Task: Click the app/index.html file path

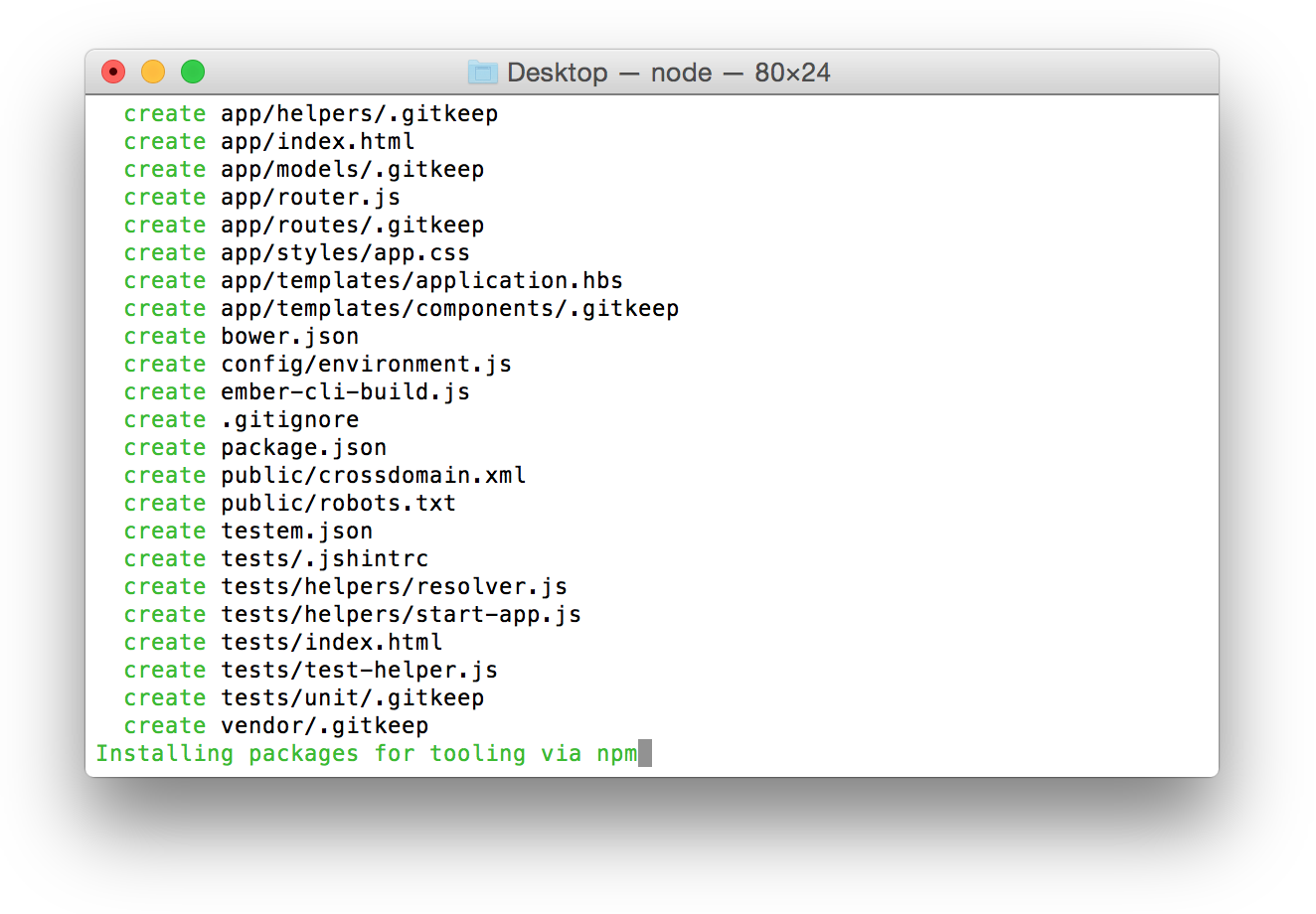Action: coord(318,141)
